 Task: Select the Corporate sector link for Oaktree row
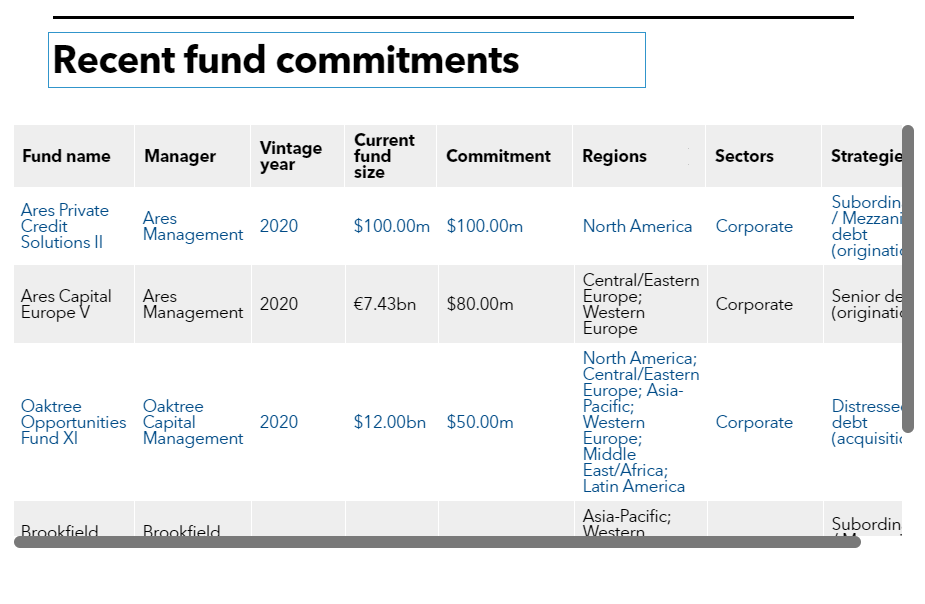tap(754, 422)
